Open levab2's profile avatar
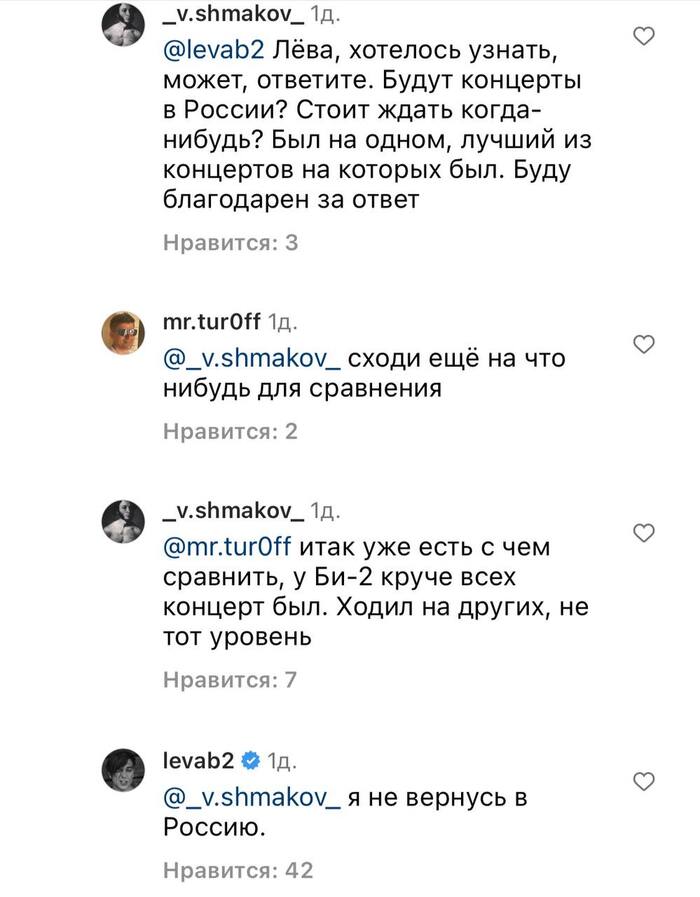 [x=127, y=771]
